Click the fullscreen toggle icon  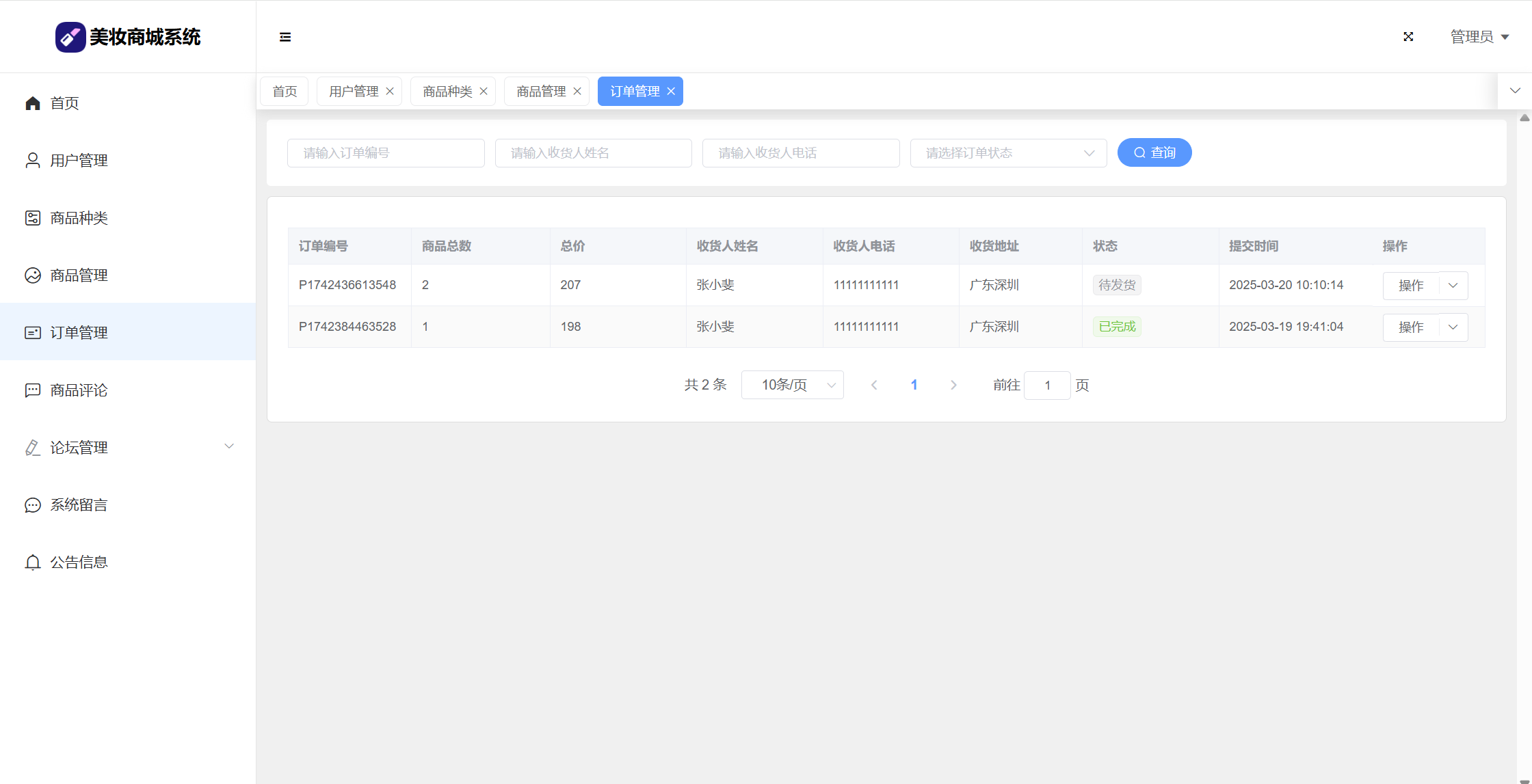(1408, 37)
